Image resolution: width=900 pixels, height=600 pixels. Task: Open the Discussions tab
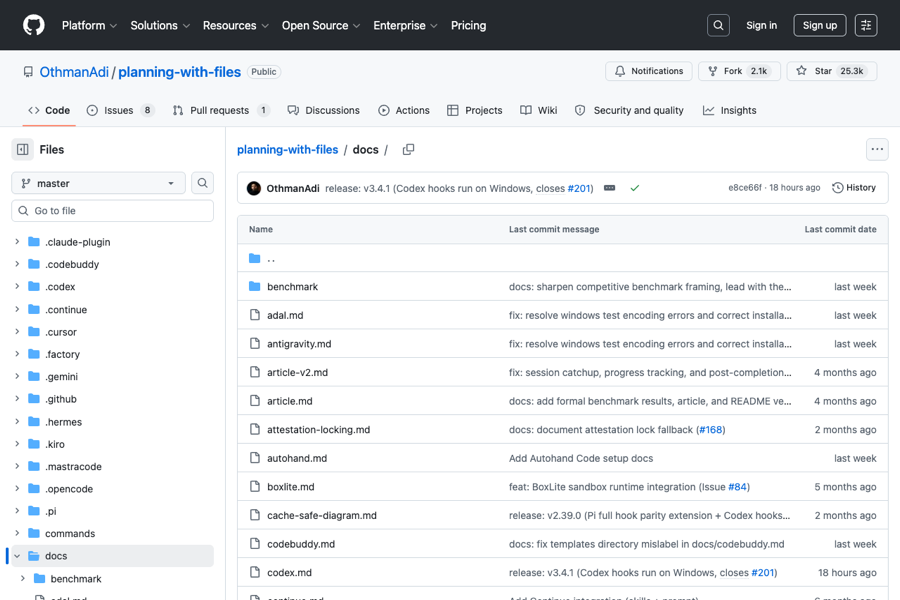[324, 110]
